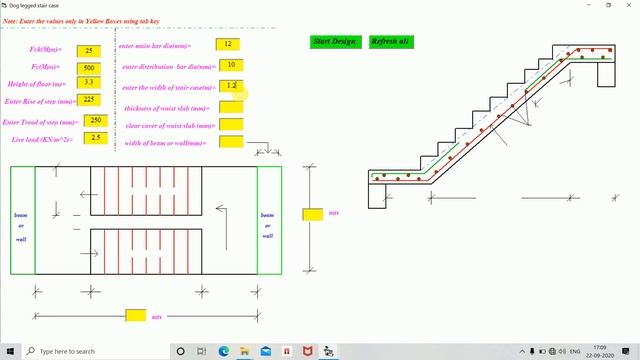Click the 'Live load (KN/m^2)=' label

[42, 140]
